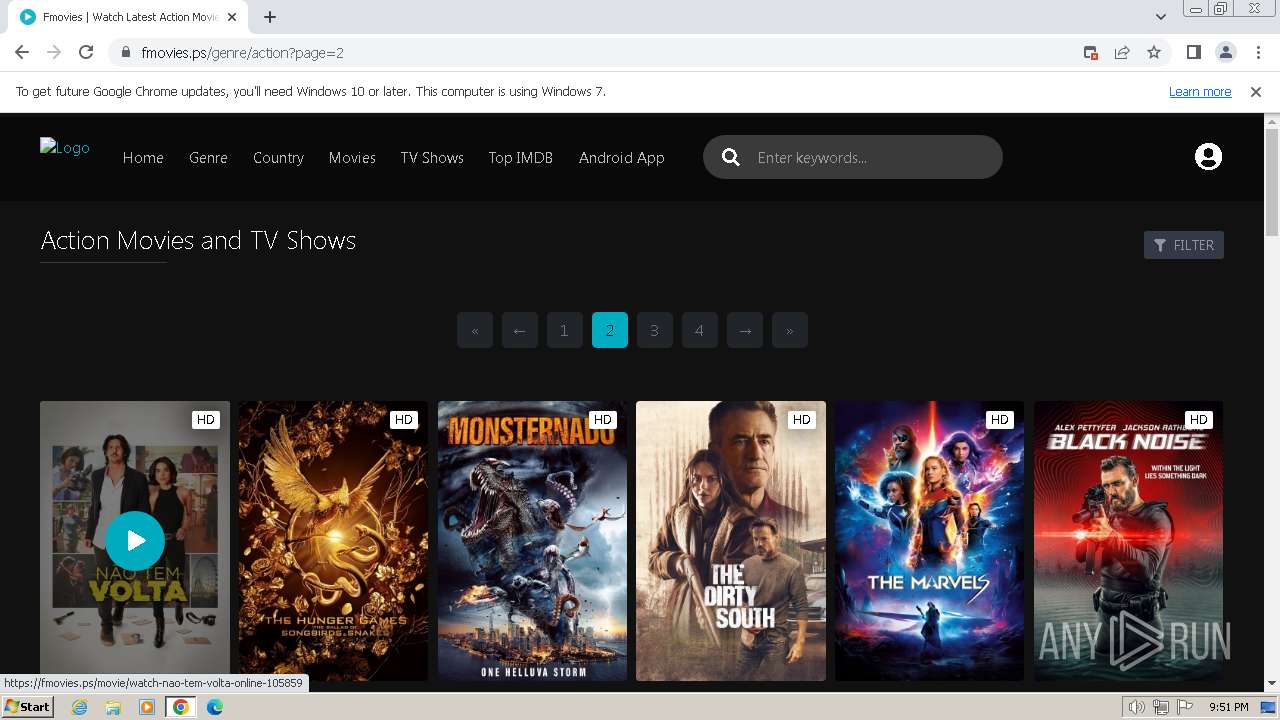Expand the Country menu

click(278, 157)
